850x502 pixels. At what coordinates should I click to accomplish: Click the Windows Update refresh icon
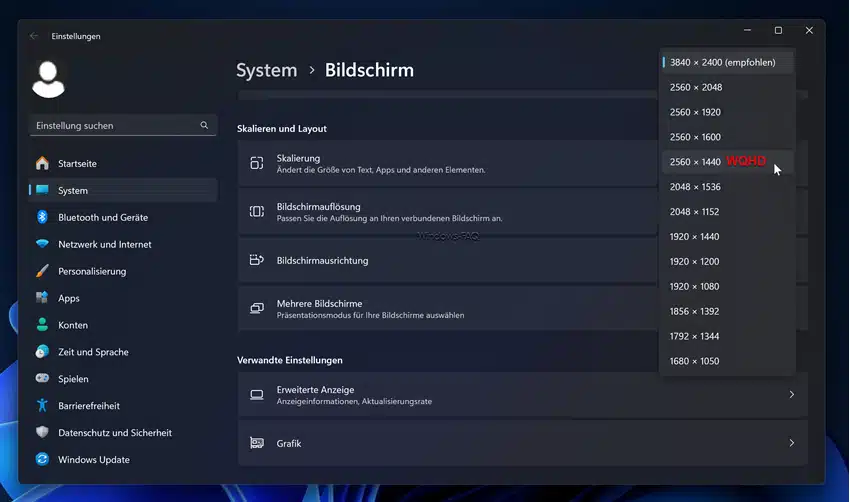[42, 459]
